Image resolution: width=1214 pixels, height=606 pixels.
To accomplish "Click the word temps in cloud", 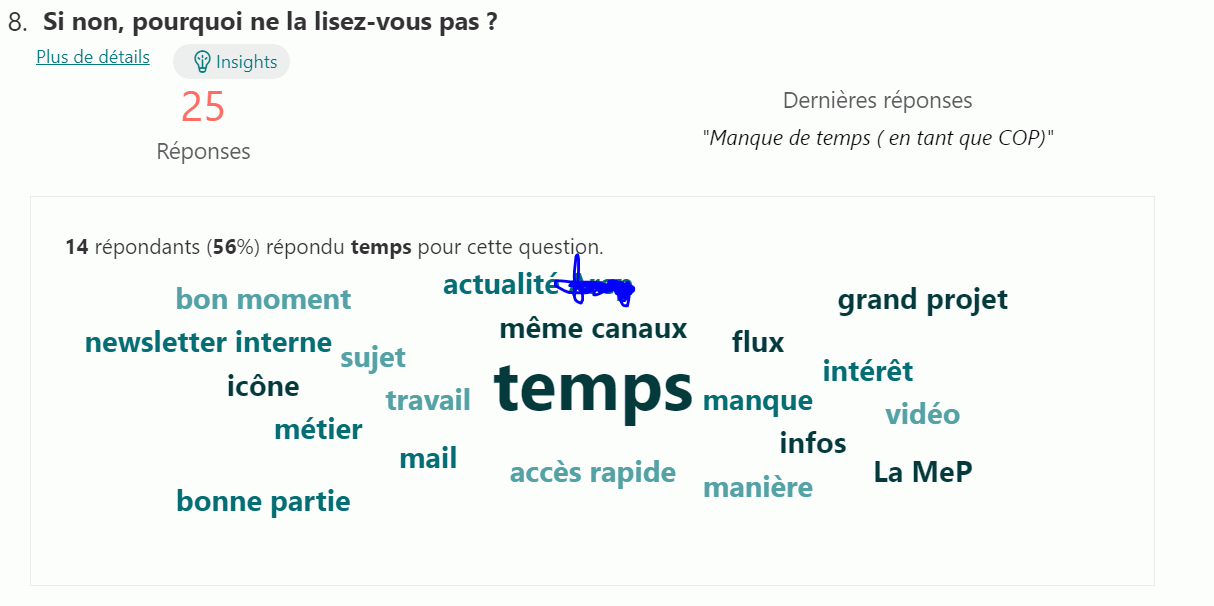I will point(593,388).
